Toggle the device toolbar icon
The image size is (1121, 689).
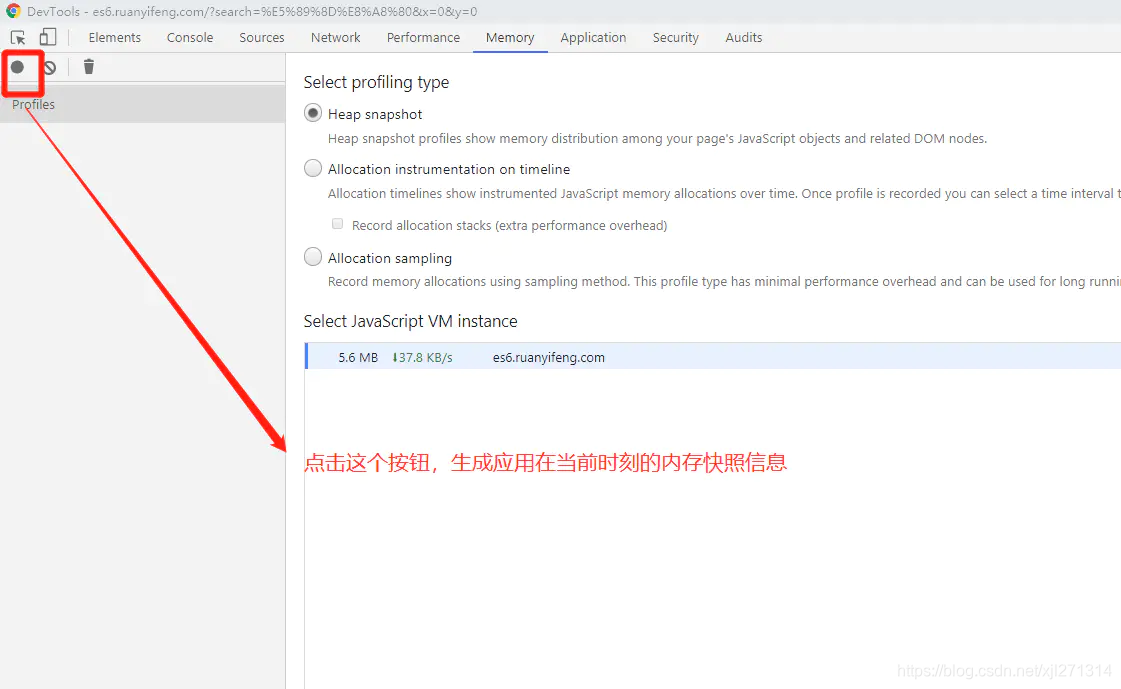point(48,37)
